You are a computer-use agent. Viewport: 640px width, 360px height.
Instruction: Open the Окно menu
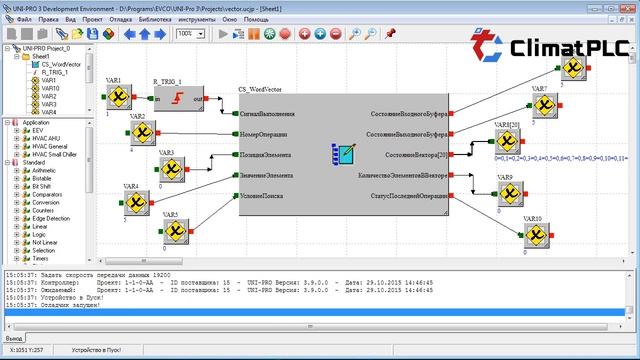point(229,19)
